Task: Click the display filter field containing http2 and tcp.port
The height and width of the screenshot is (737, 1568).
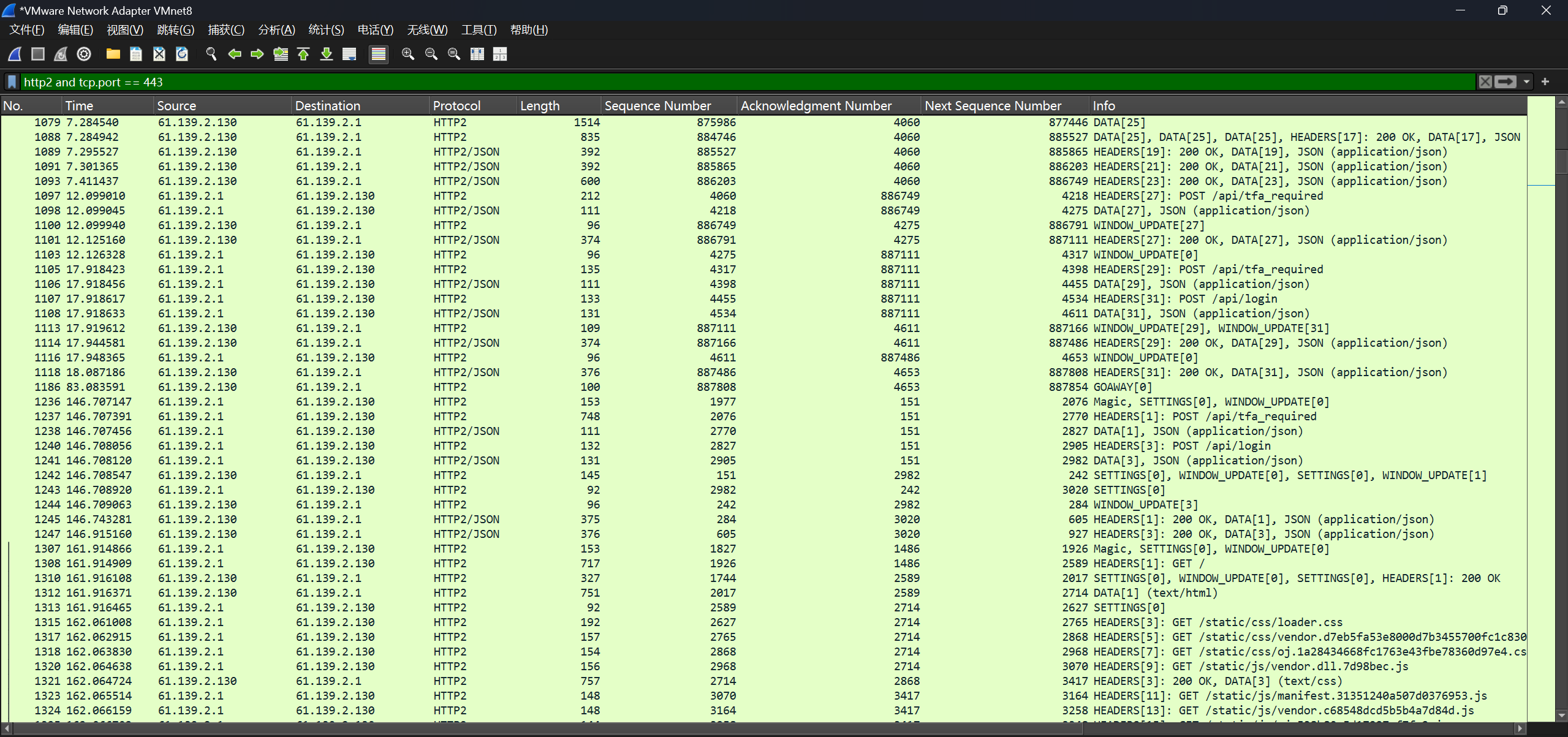Action: click(748, 82)
